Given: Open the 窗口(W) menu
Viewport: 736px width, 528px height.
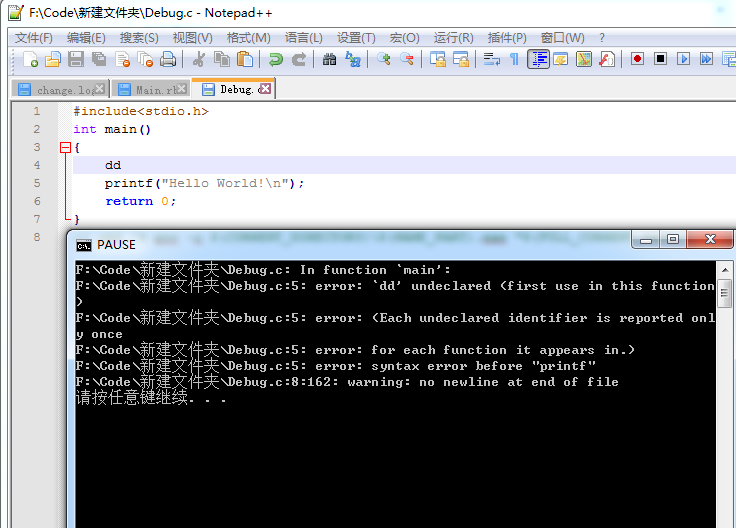Looking at the screenshot, I should 562,38.
